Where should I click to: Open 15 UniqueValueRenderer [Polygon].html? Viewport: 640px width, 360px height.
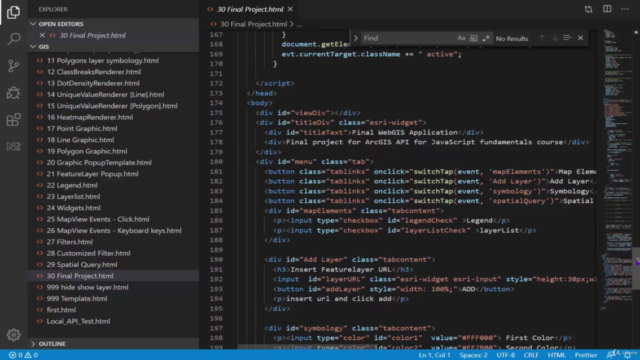click(x=112, y=106)
